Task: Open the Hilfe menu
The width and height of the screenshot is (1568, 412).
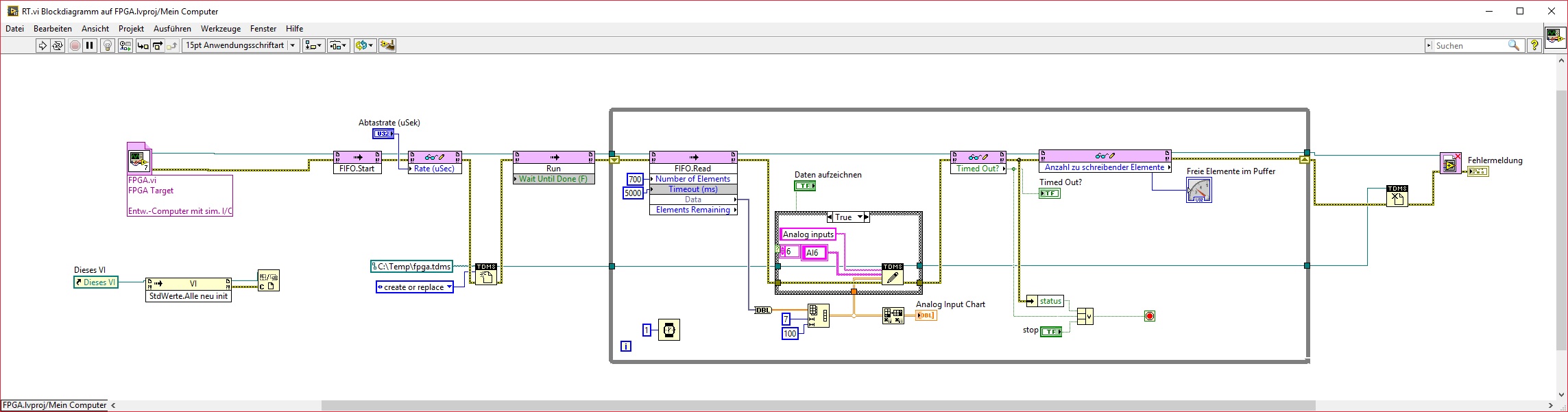Action: (295, 29)
